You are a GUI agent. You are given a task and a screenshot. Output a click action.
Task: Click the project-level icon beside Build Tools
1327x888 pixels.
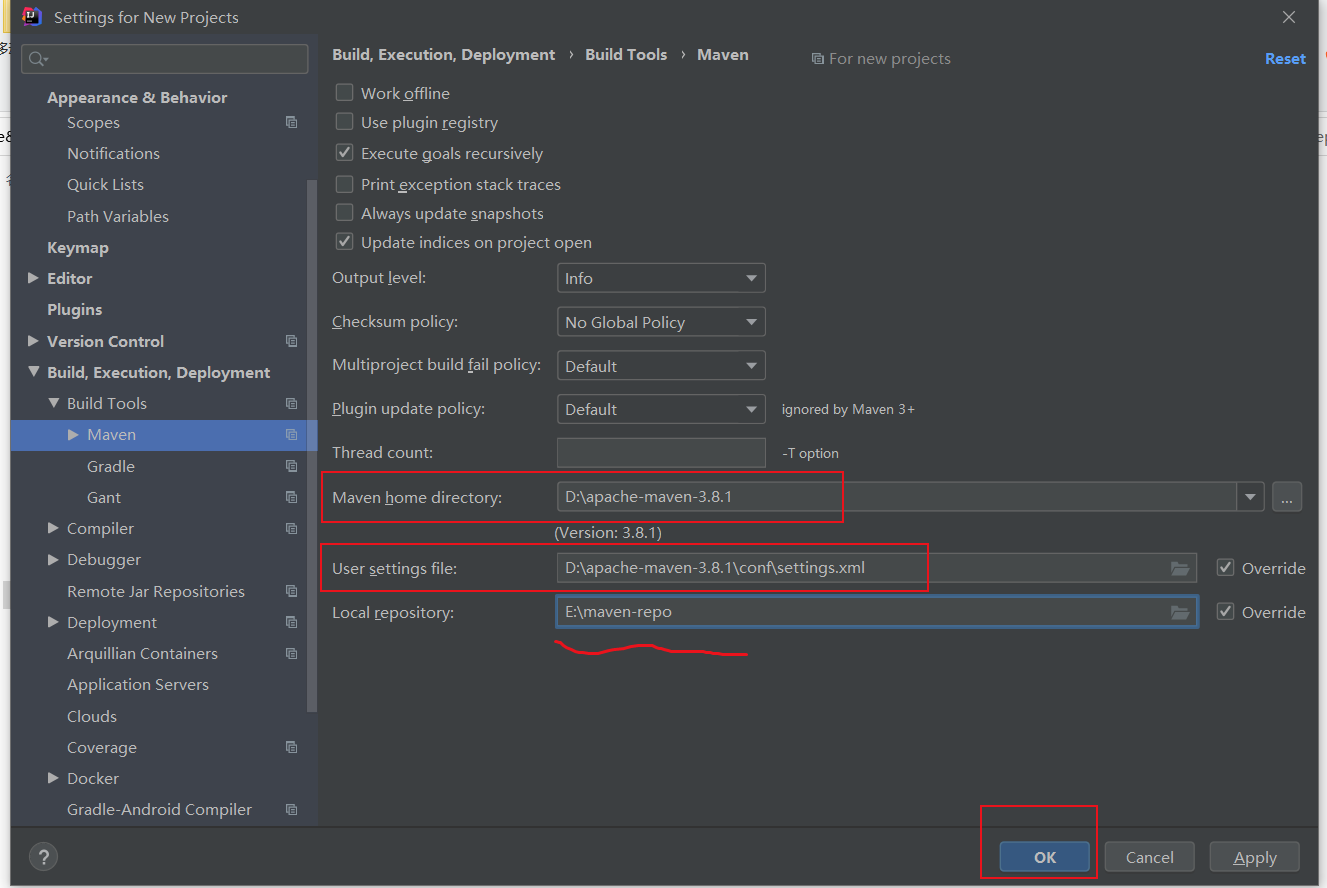pos(291,403)
